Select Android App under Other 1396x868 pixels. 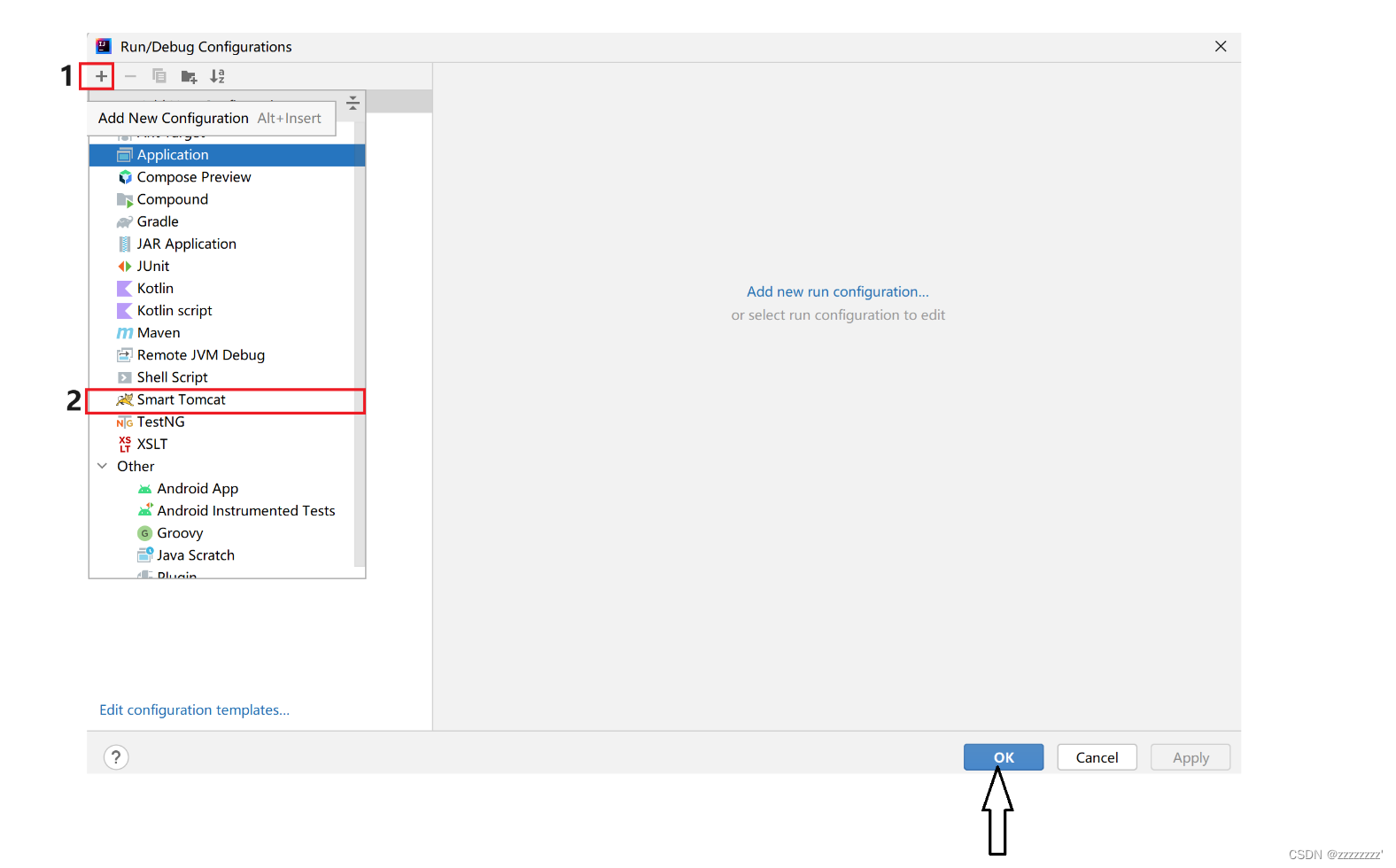point(227,488)
